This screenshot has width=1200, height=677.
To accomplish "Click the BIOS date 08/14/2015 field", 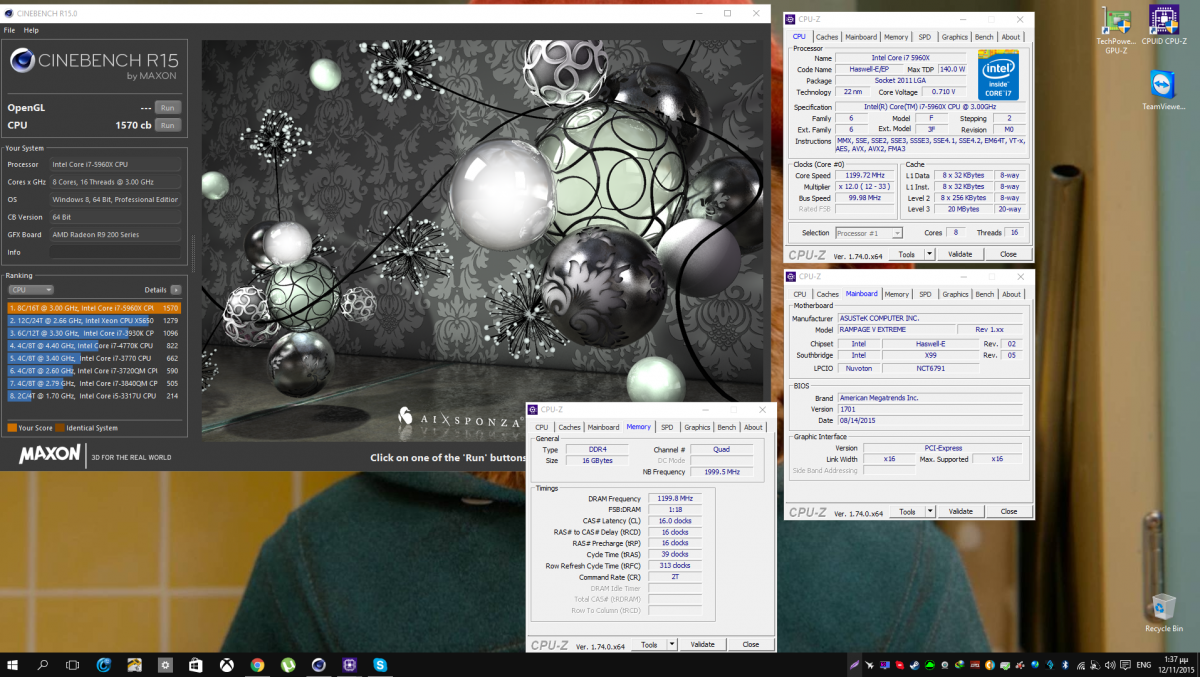I will click(x=930, y=419).
